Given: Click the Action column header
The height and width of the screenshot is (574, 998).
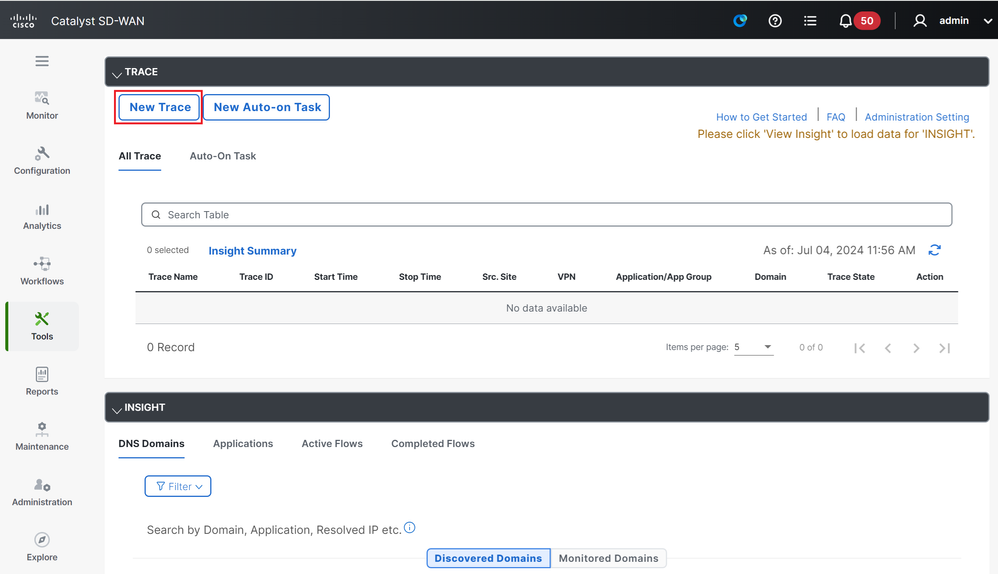Looking at the screenshot, I should tap(929, 277).
